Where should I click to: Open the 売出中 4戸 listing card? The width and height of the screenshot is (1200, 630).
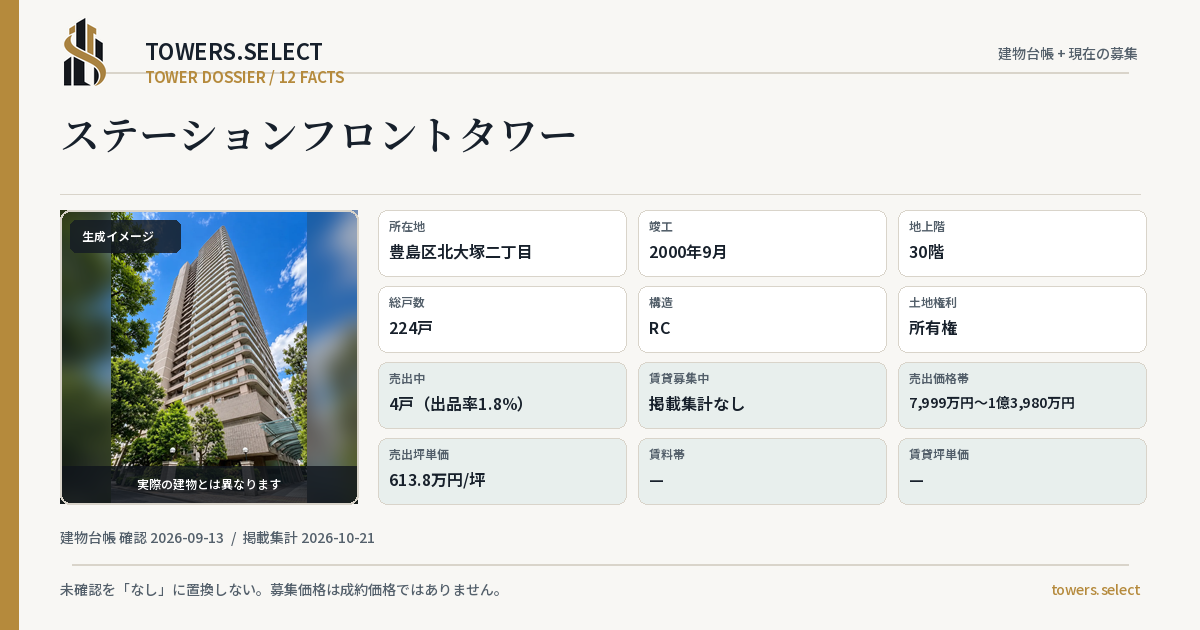point(502,395)
